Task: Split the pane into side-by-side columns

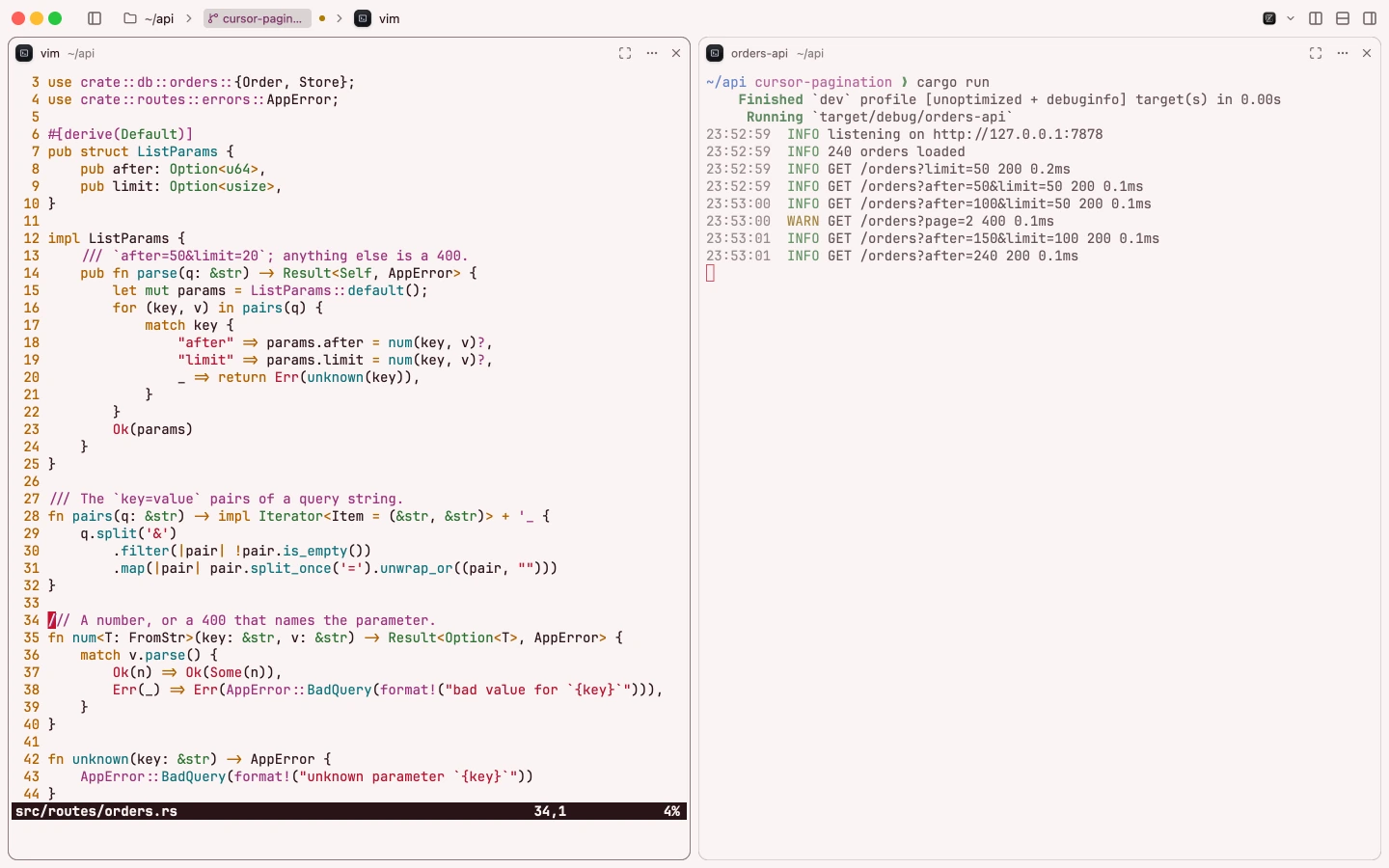Action: pos(1316,18)
